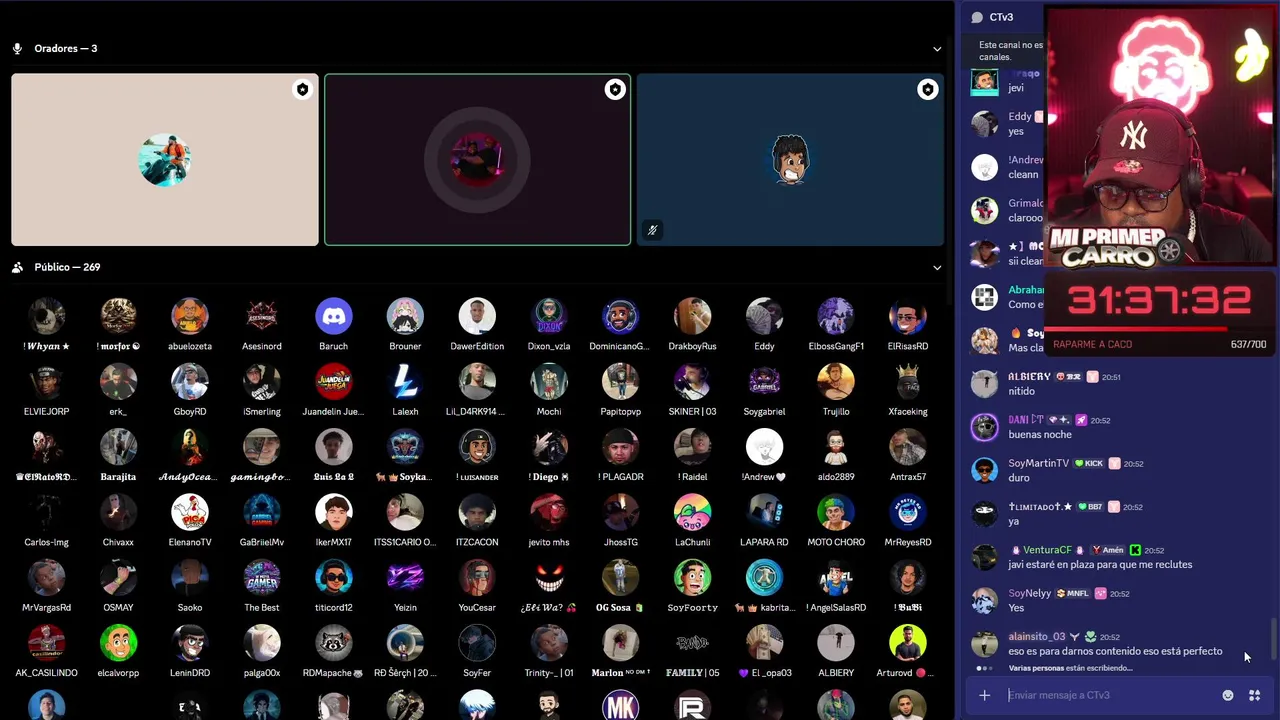Click the 'DominicanoG...' username in audience
Image resolution: width=1280 pixels, height=720 pixels.
tap(620, 346)
